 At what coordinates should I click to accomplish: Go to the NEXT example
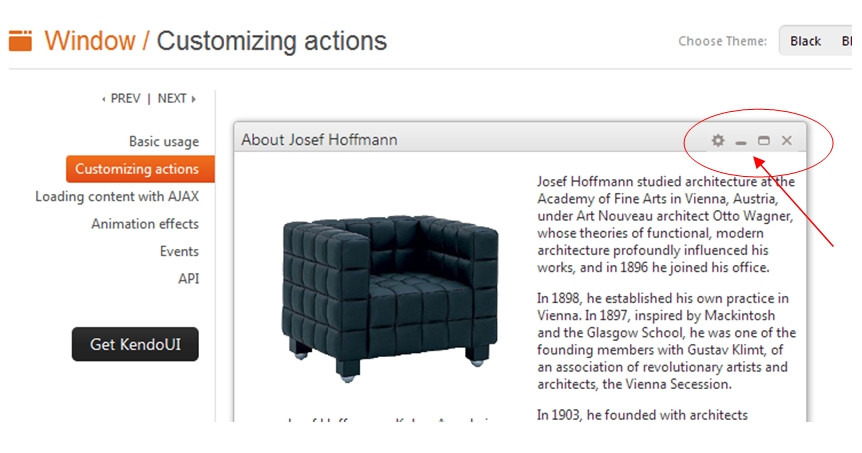(x=176, y=98)
